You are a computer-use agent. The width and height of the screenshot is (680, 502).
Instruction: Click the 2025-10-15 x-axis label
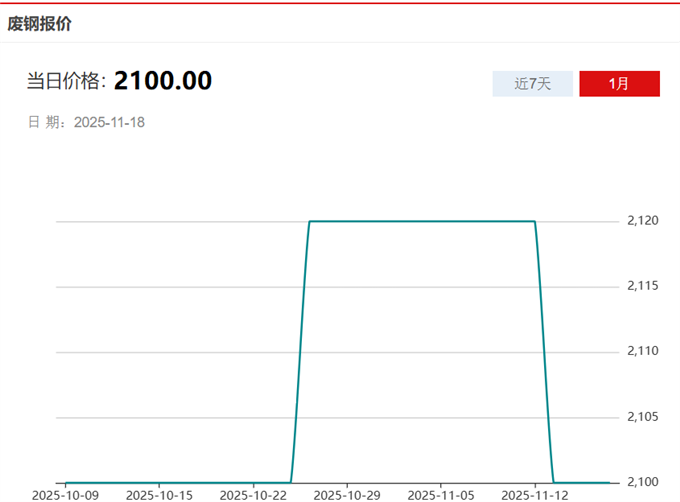158,494
